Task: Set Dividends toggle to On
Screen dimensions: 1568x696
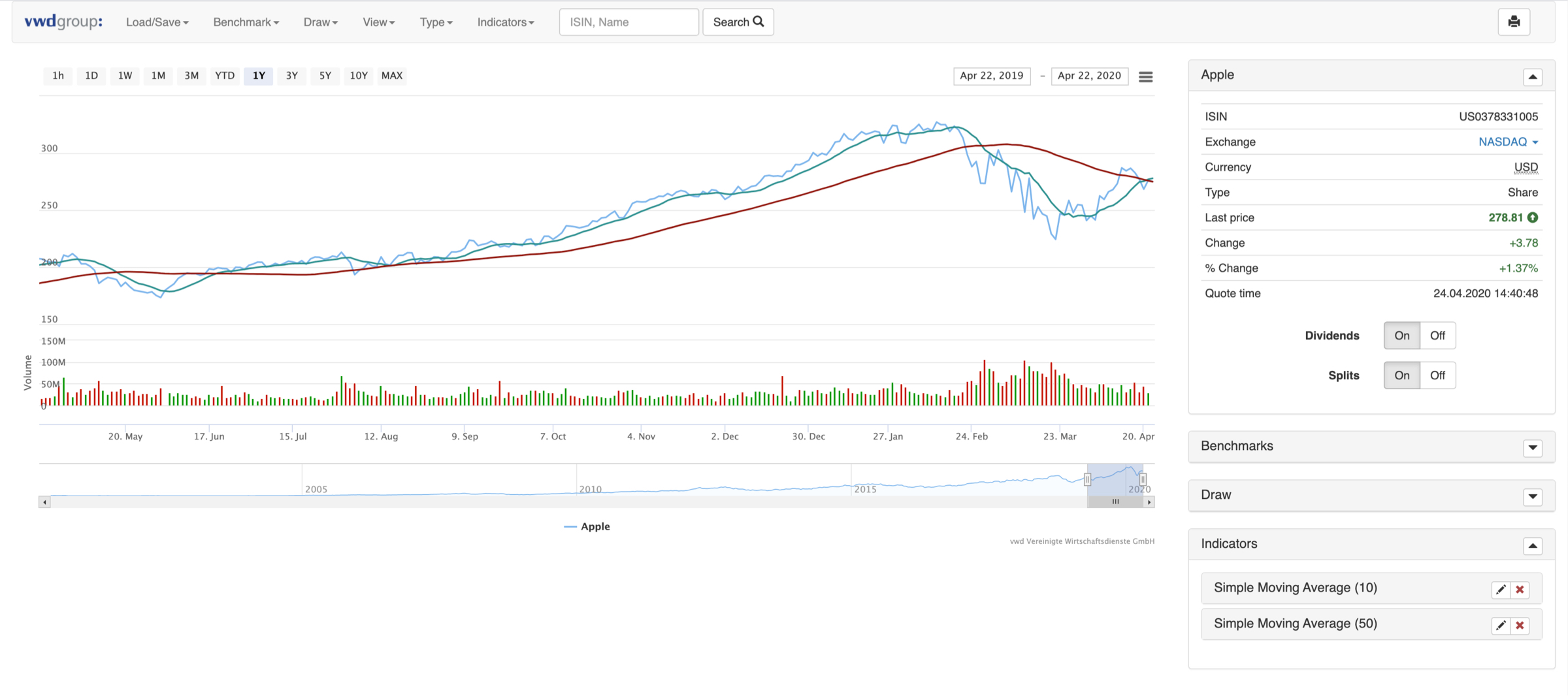Action: point(1401,335)
